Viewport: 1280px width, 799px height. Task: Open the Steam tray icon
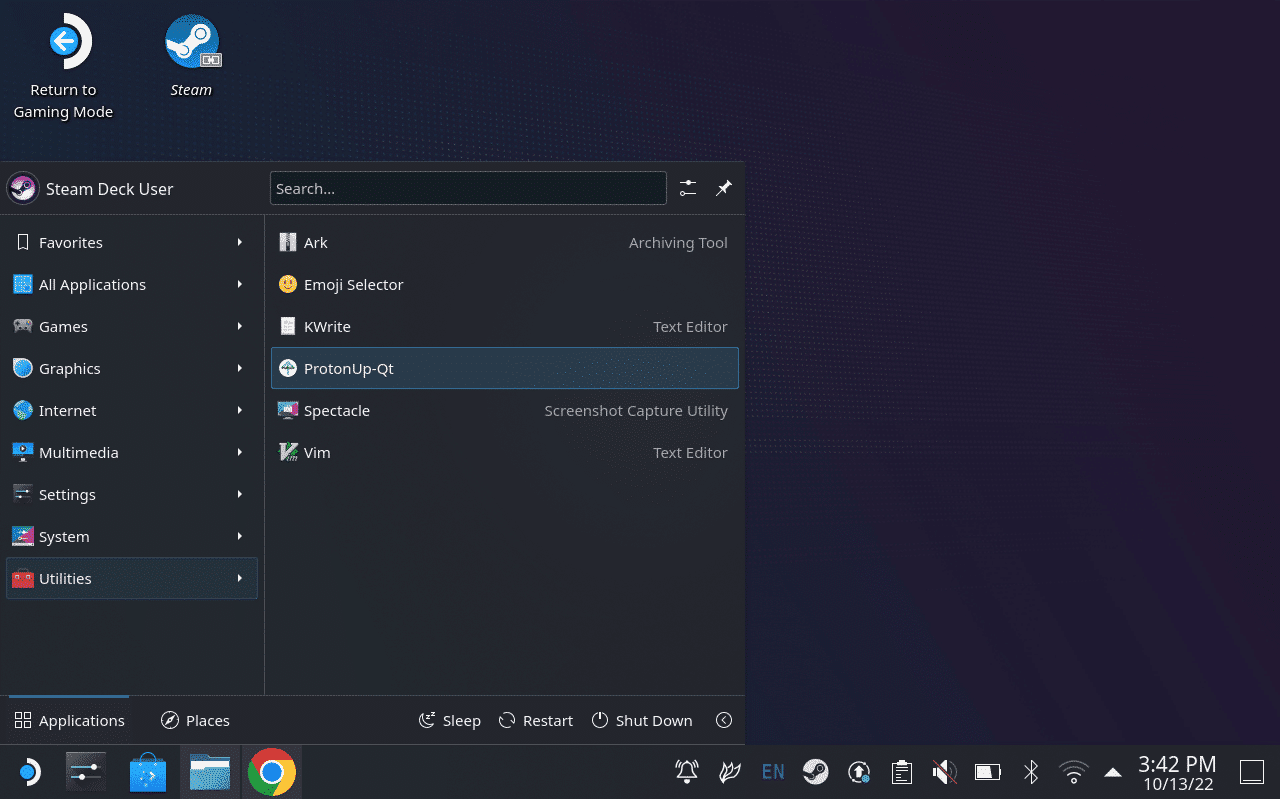(x=816, y=772)
